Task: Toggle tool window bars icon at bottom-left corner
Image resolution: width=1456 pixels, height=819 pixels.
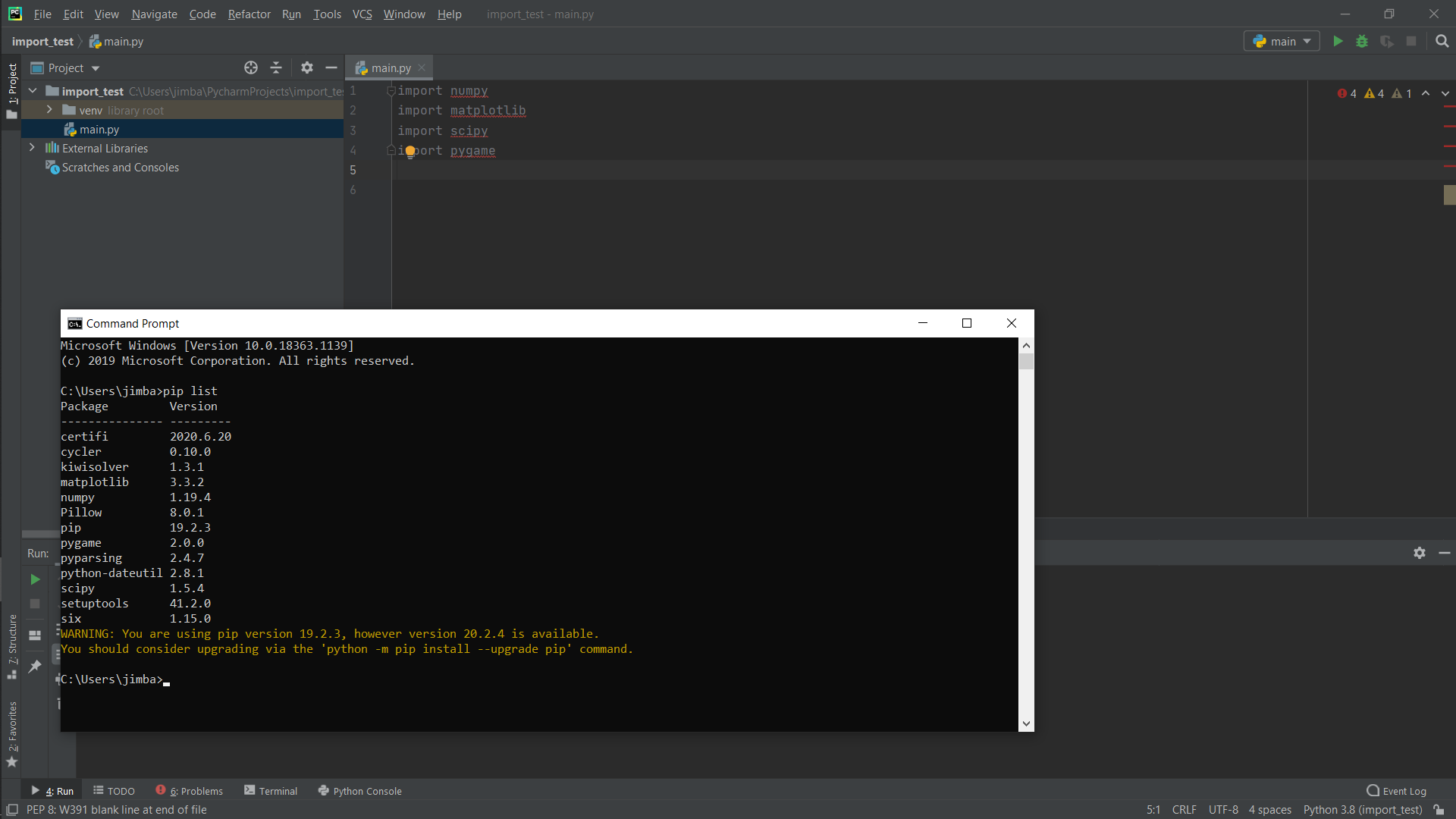Action: click(x=12, y=810)
